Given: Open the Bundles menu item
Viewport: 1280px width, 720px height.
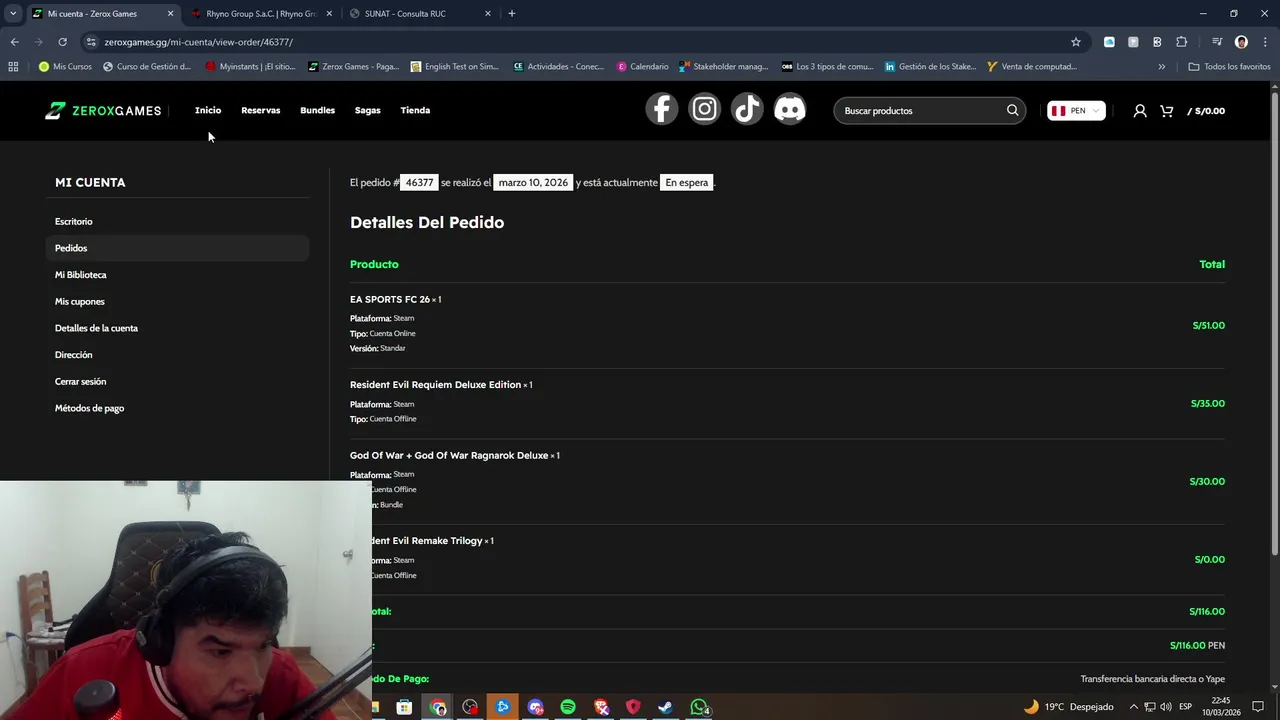Looking at the screenshot, I should click(x=317, y=110).
